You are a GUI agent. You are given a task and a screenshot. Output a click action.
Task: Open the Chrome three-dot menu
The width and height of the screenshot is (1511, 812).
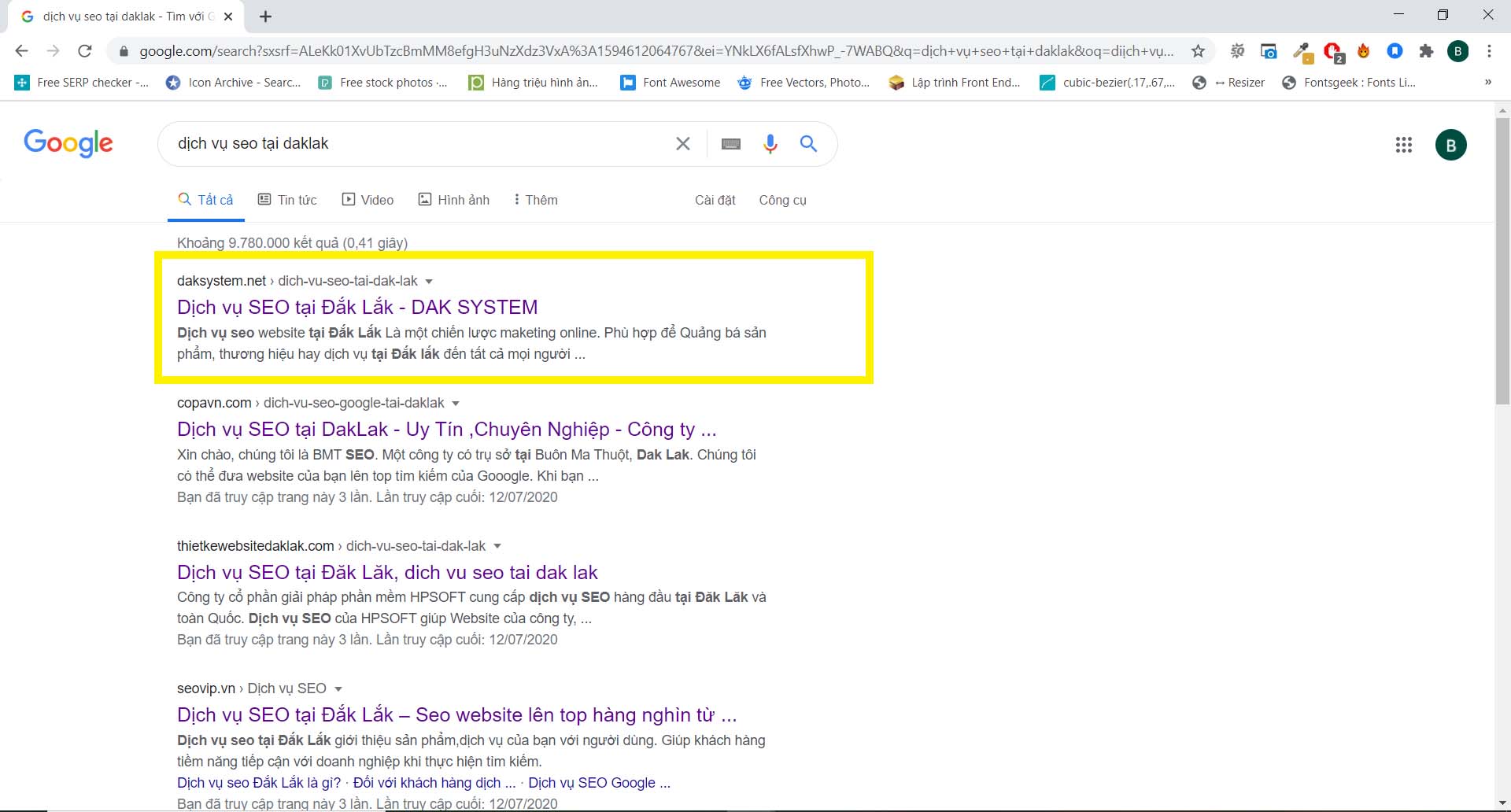[1489, 51]
